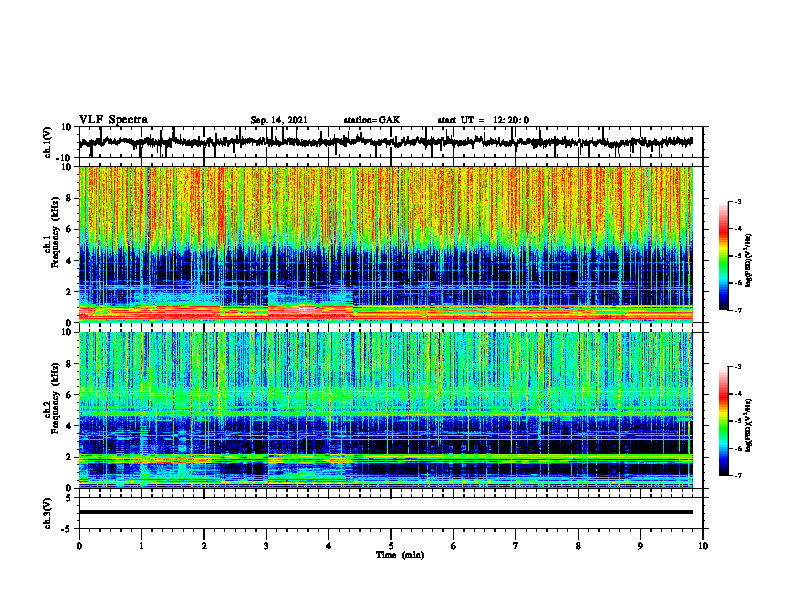Click the lower color bar's log(PSD) label

749,425
